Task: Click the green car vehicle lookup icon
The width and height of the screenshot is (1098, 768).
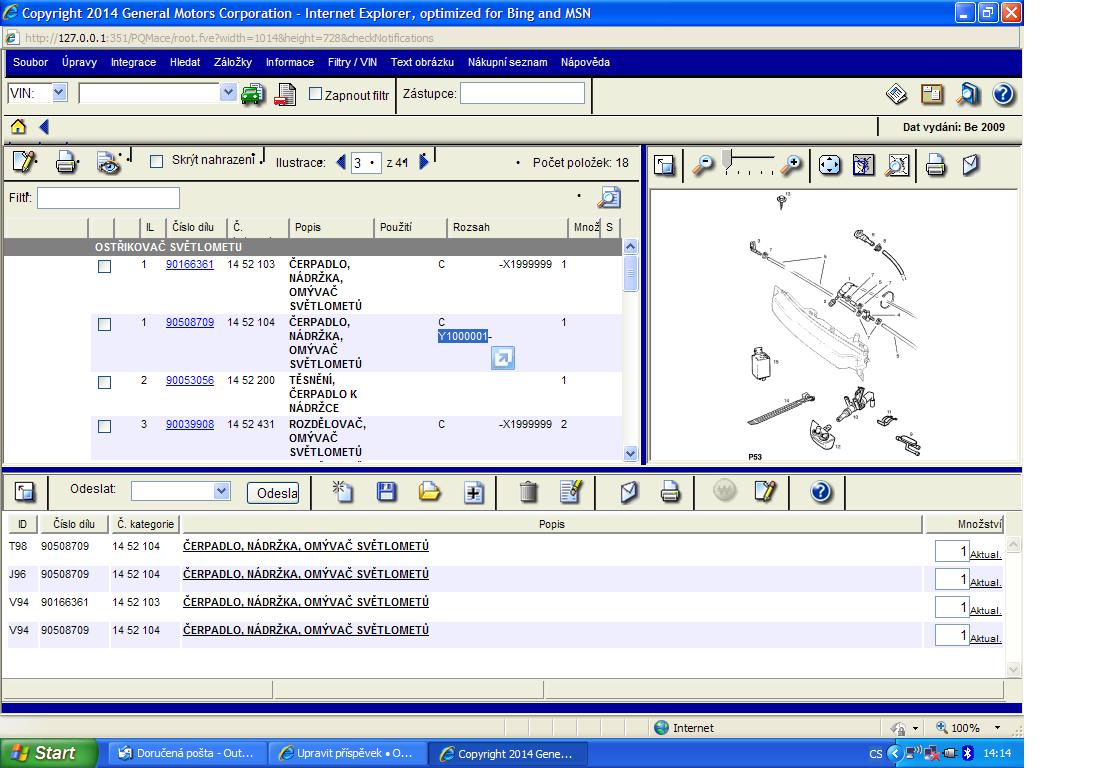Action: [x=252, y=94]
